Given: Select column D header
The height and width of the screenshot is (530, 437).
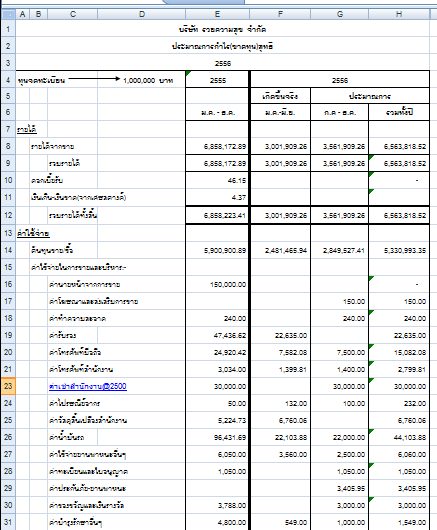Looking at the screenshot, I should 142,14.
